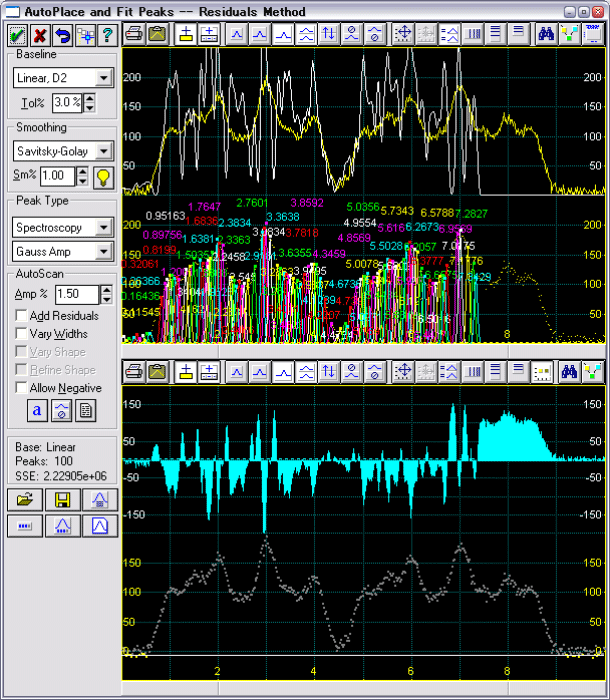This screenshot has width=610, height=700.
Task: Click the red X cancel icon
Action: click(40, 35)
